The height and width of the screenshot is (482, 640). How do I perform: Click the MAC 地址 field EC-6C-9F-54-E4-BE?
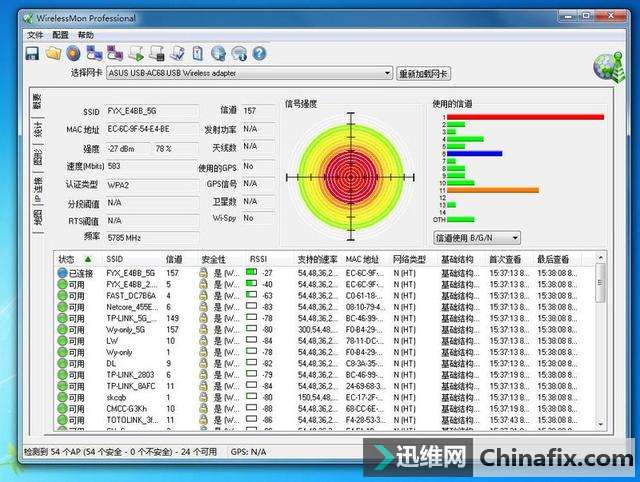pos(152,129)
